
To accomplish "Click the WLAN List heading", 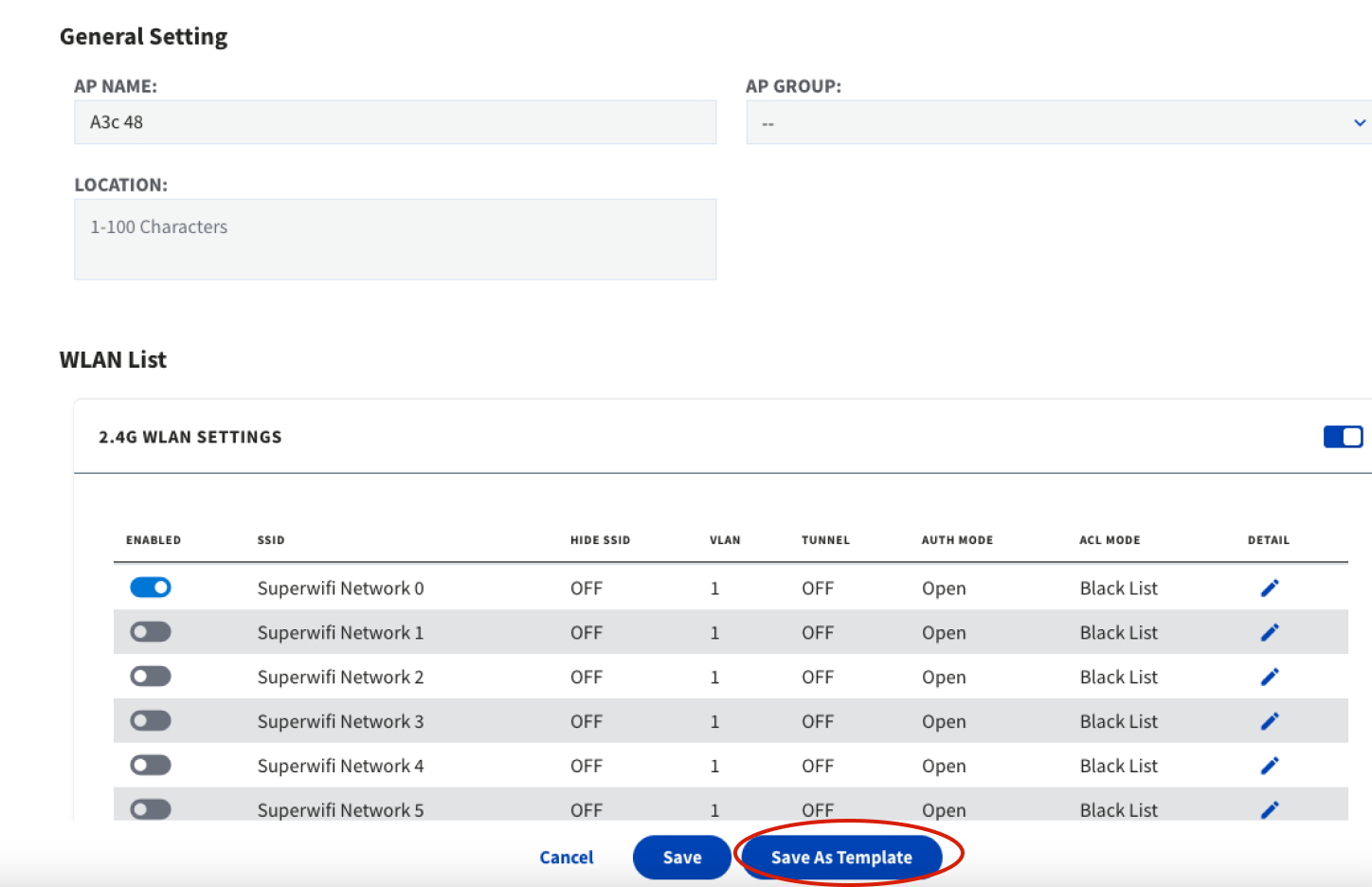I will tap(113, 360).
